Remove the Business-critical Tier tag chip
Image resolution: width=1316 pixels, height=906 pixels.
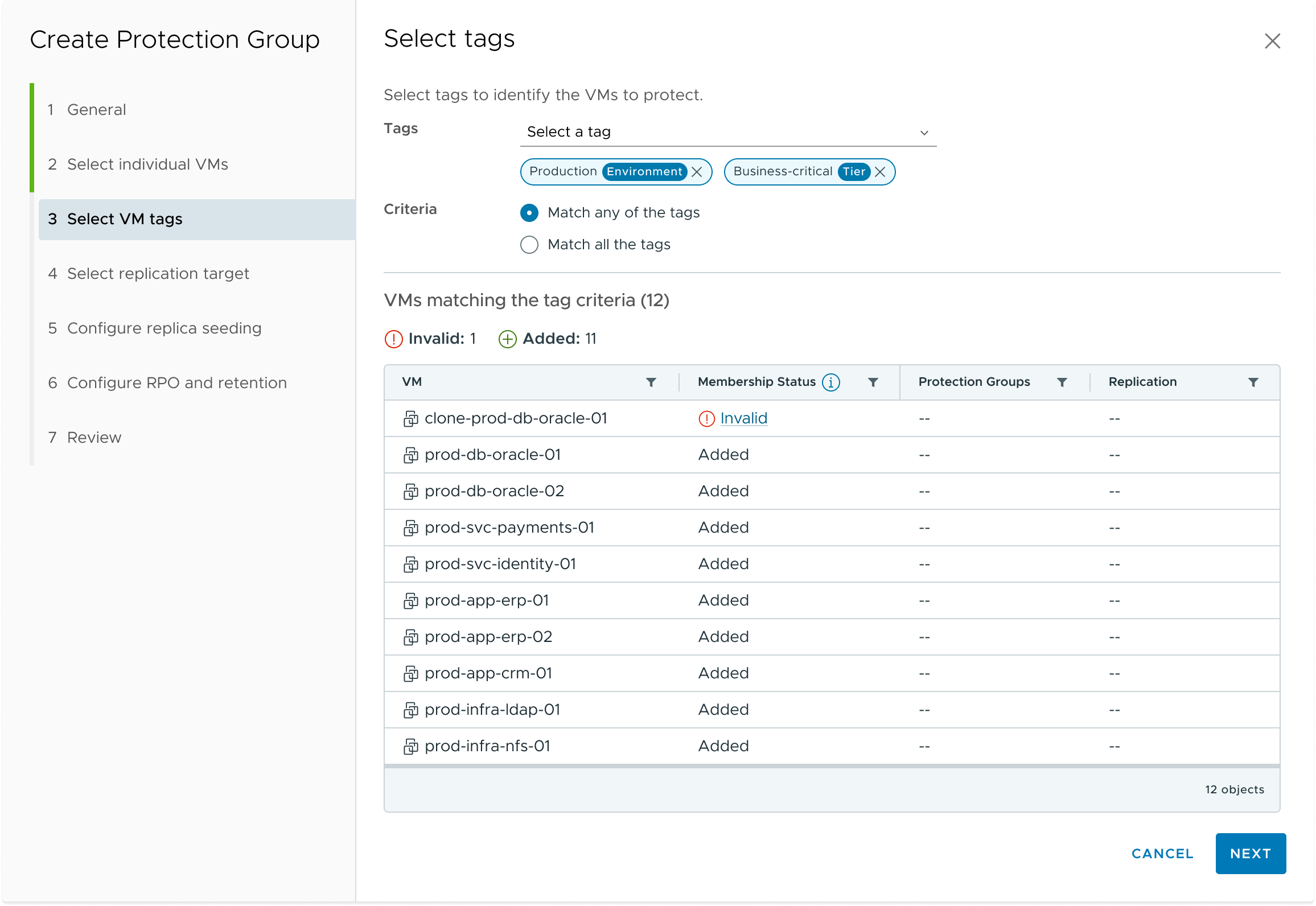880,171
